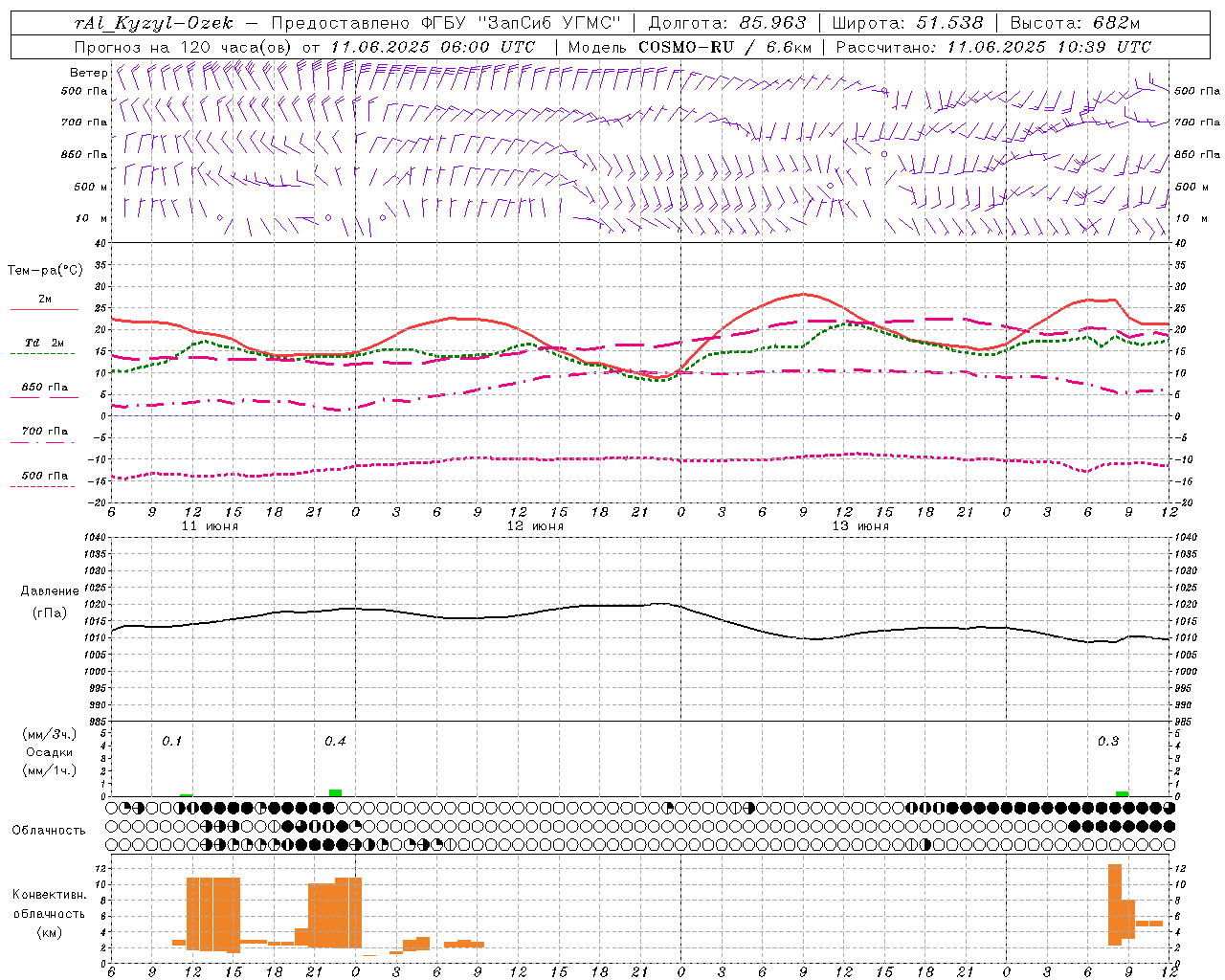This screenshot has height=980, width=1225.
Task: Click the station name rAl_Kyzyl-Ozek
Action: (x=153, y=23)
